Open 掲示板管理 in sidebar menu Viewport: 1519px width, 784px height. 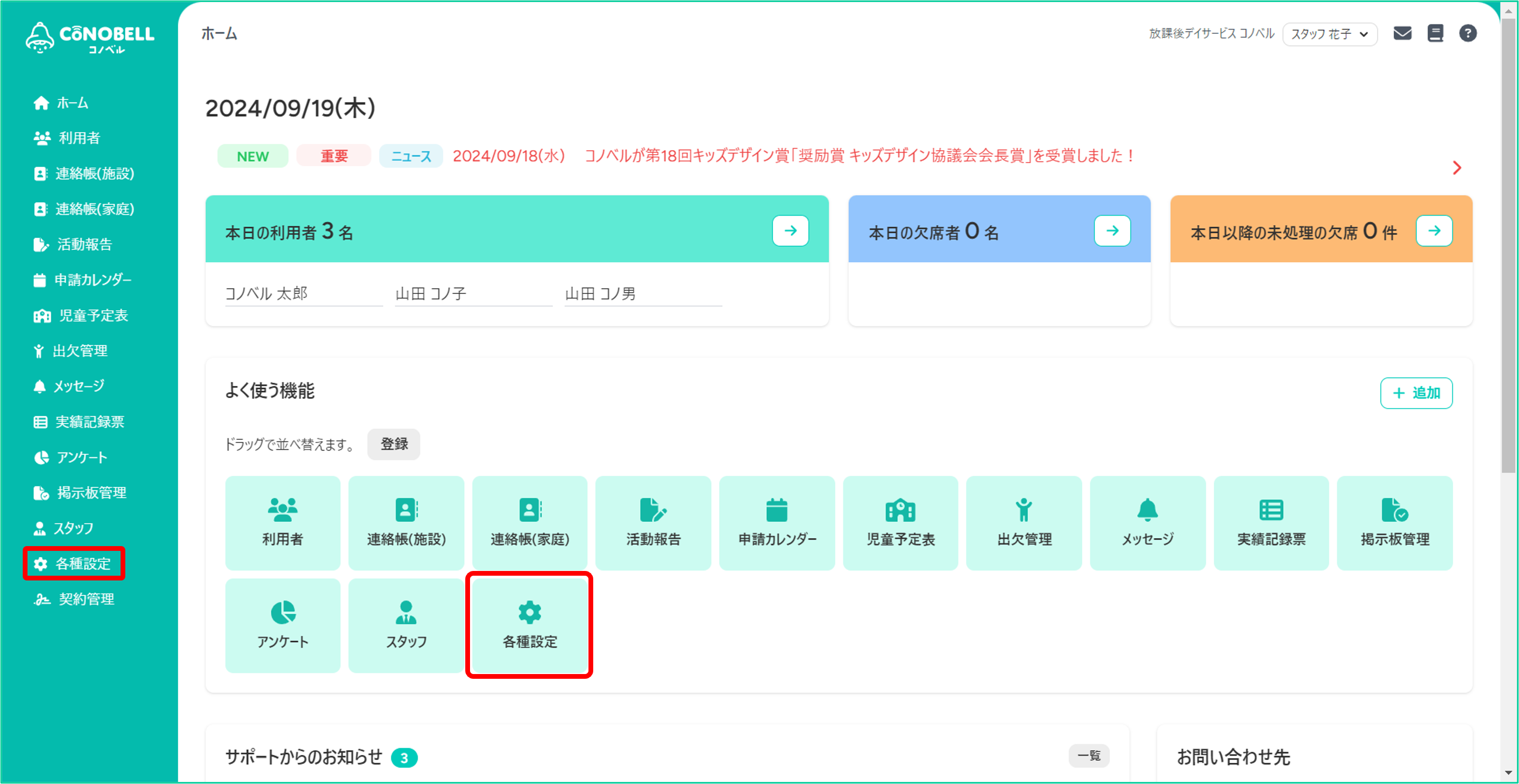click(80, 493)
